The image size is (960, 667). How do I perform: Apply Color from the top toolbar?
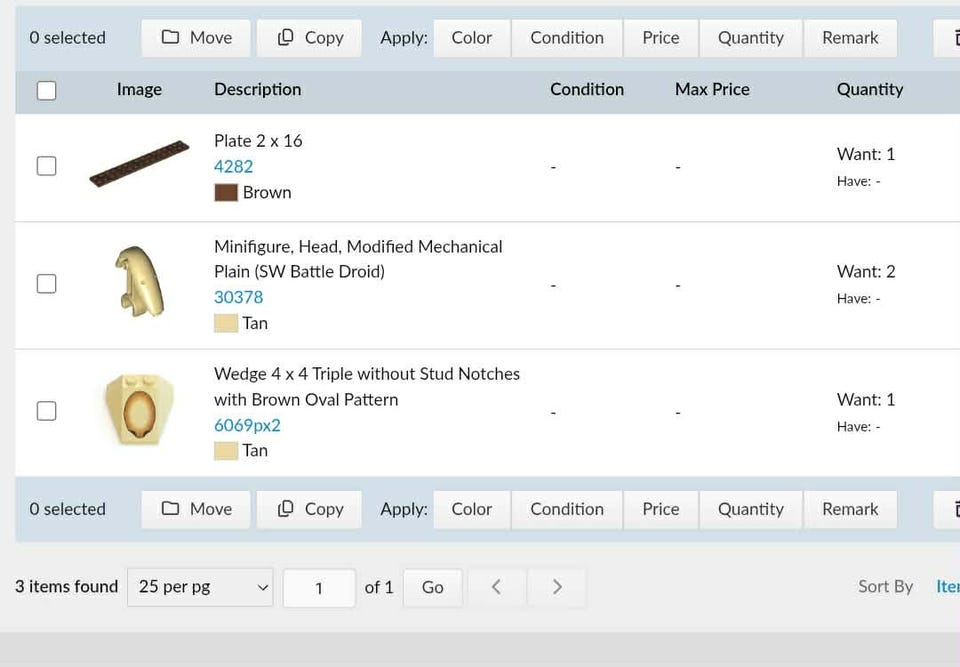point(471,38)
